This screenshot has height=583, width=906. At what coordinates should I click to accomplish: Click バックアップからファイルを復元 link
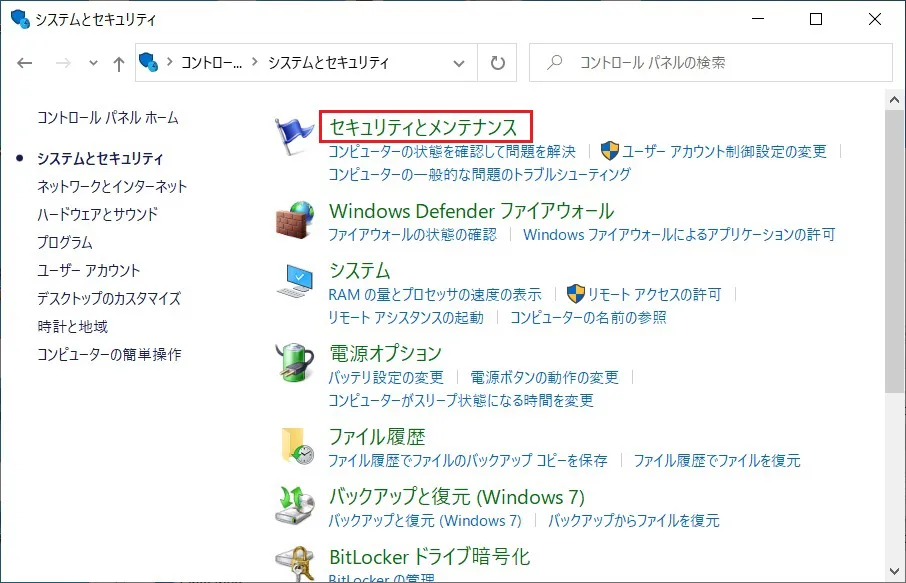(634, 521)
